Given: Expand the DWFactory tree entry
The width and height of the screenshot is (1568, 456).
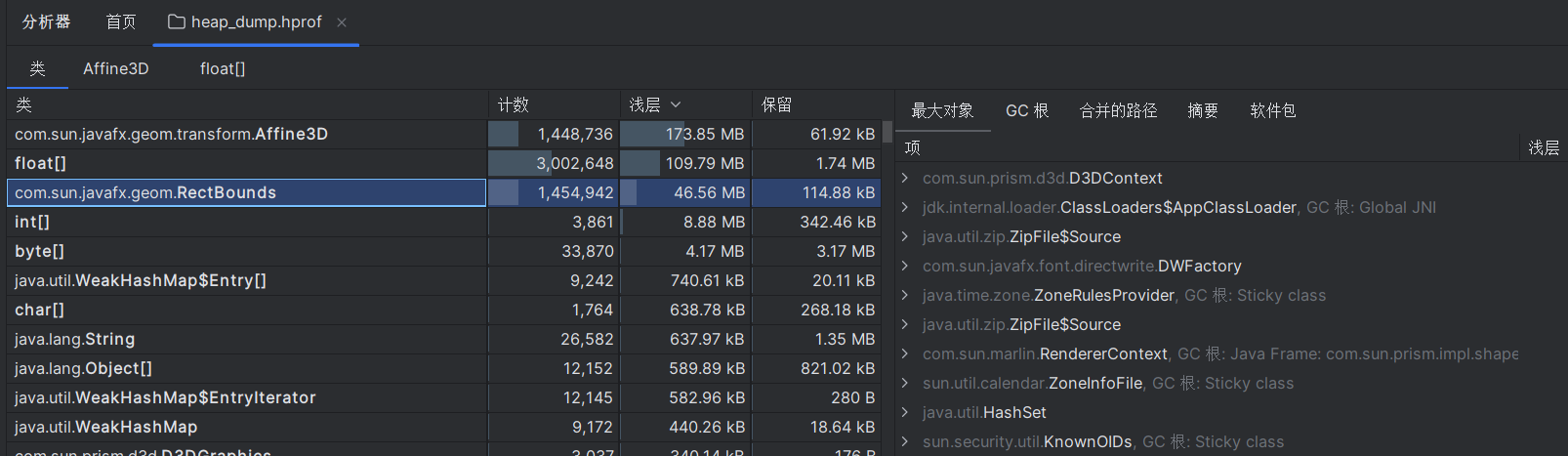Looking at the screenshot, I should pyautogui.click(x=905, y=266).
